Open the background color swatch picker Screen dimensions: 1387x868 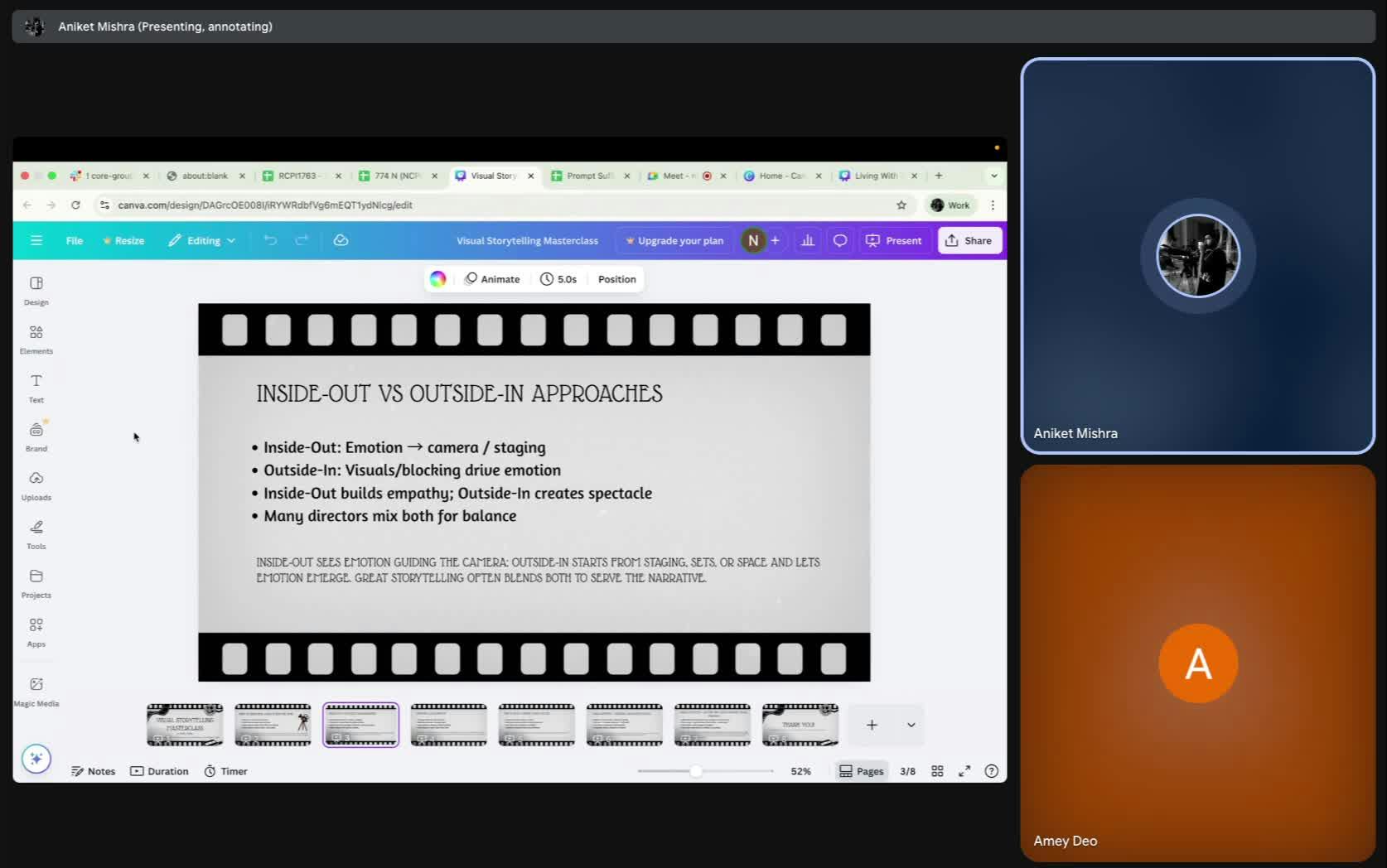click(x=438, y=279)
